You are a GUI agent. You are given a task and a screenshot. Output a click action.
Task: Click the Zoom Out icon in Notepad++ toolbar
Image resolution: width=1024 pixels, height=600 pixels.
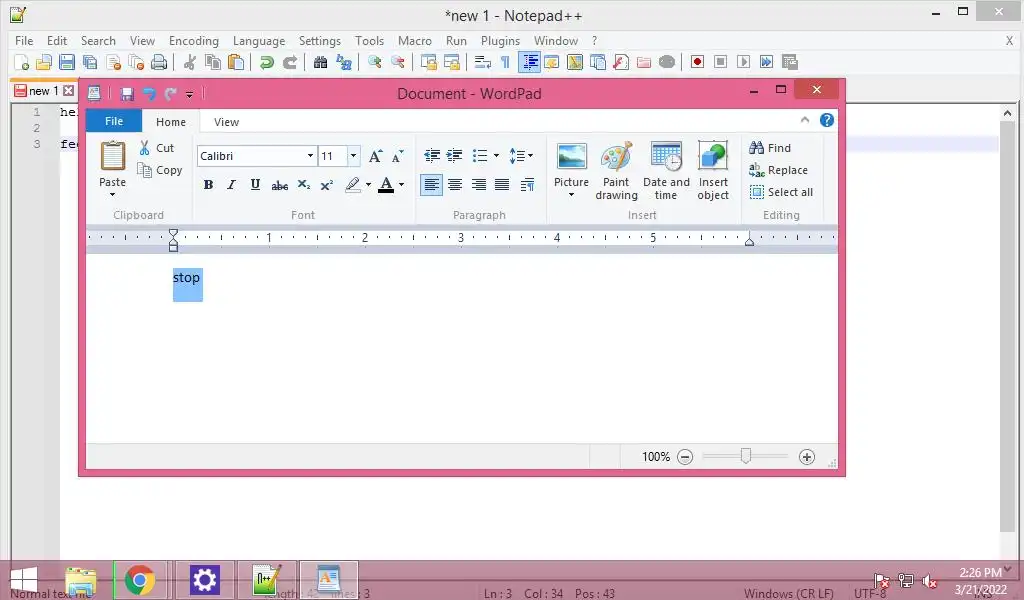point(398,62)
